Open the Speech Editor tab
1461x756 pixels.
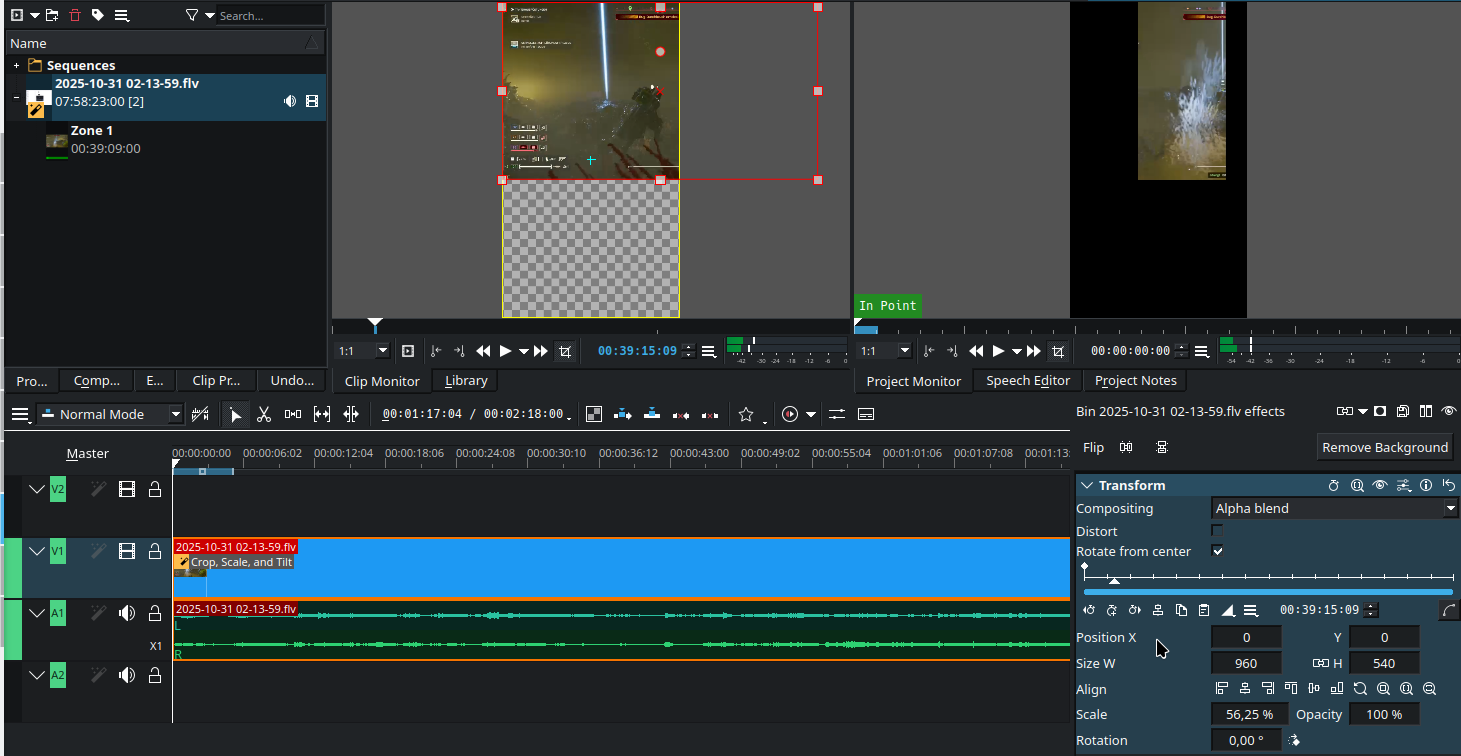tap(1027, 381)
